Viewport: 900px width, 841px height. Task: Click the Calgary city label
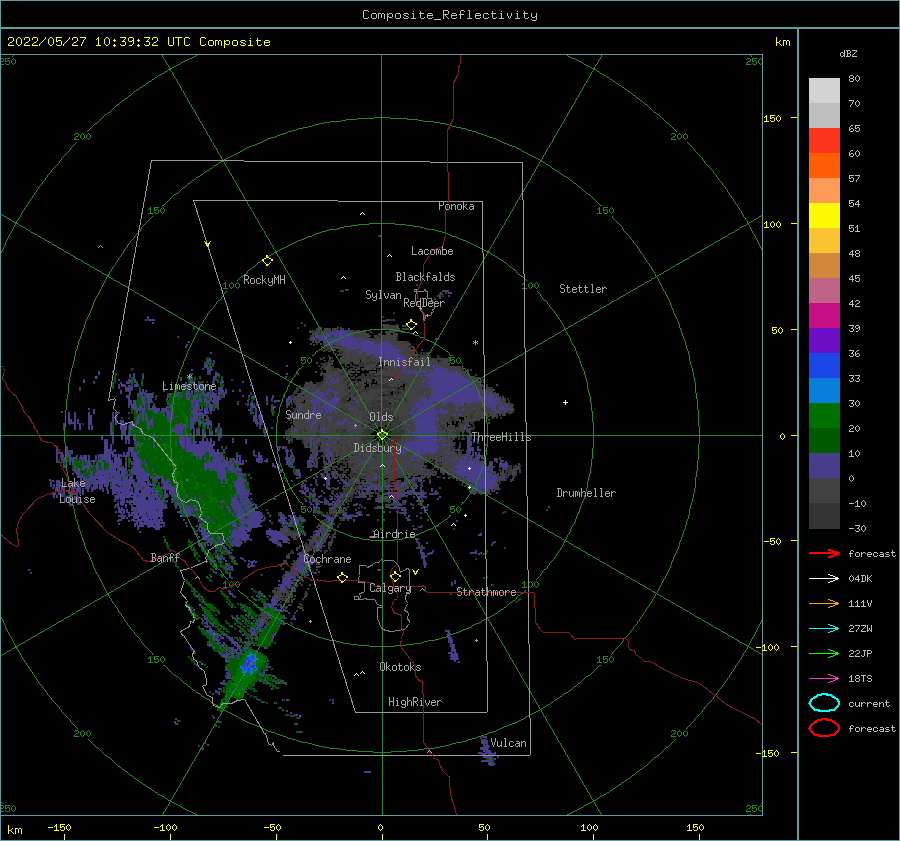[390, 588]
